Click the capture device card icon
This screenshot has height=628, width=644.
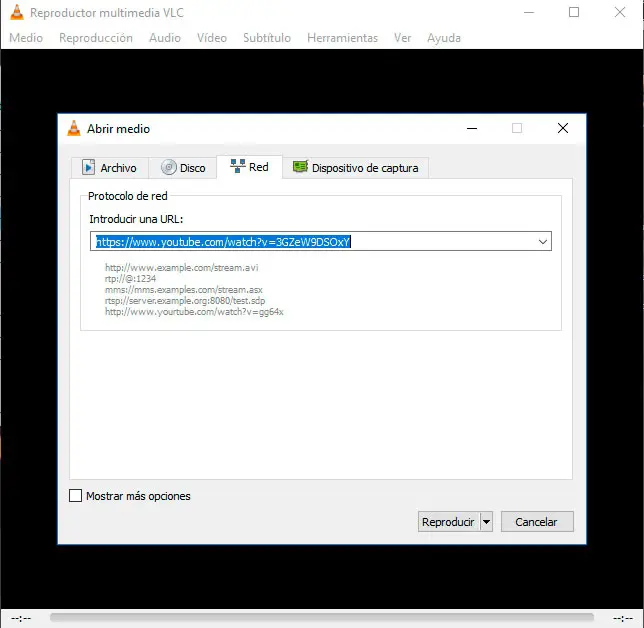(x=300, y=166)
